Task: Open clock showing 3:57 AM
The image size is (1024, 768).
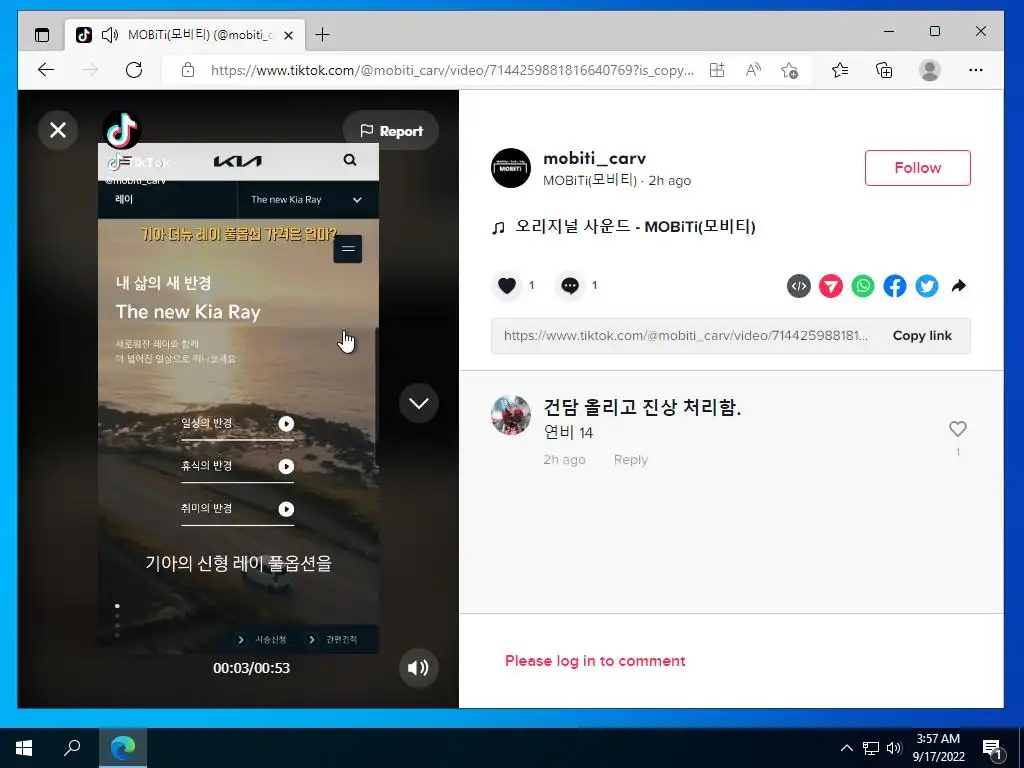Action: point(938,748)
